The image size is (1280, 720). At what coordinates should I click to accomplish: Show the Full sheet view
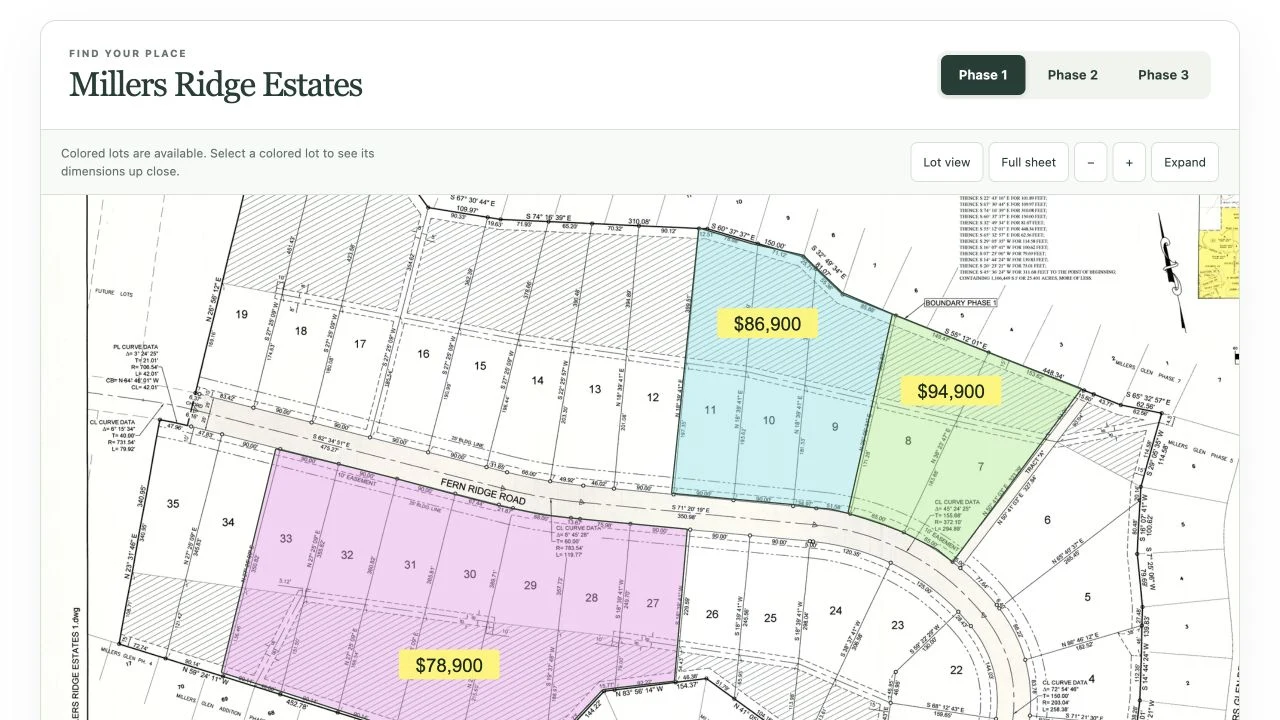(x=1029, y=162)
